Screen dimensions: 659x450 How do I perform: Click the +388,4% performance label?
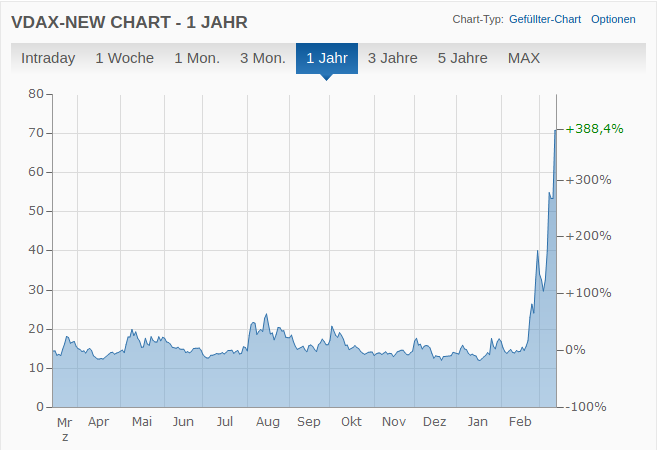(594, 129)
